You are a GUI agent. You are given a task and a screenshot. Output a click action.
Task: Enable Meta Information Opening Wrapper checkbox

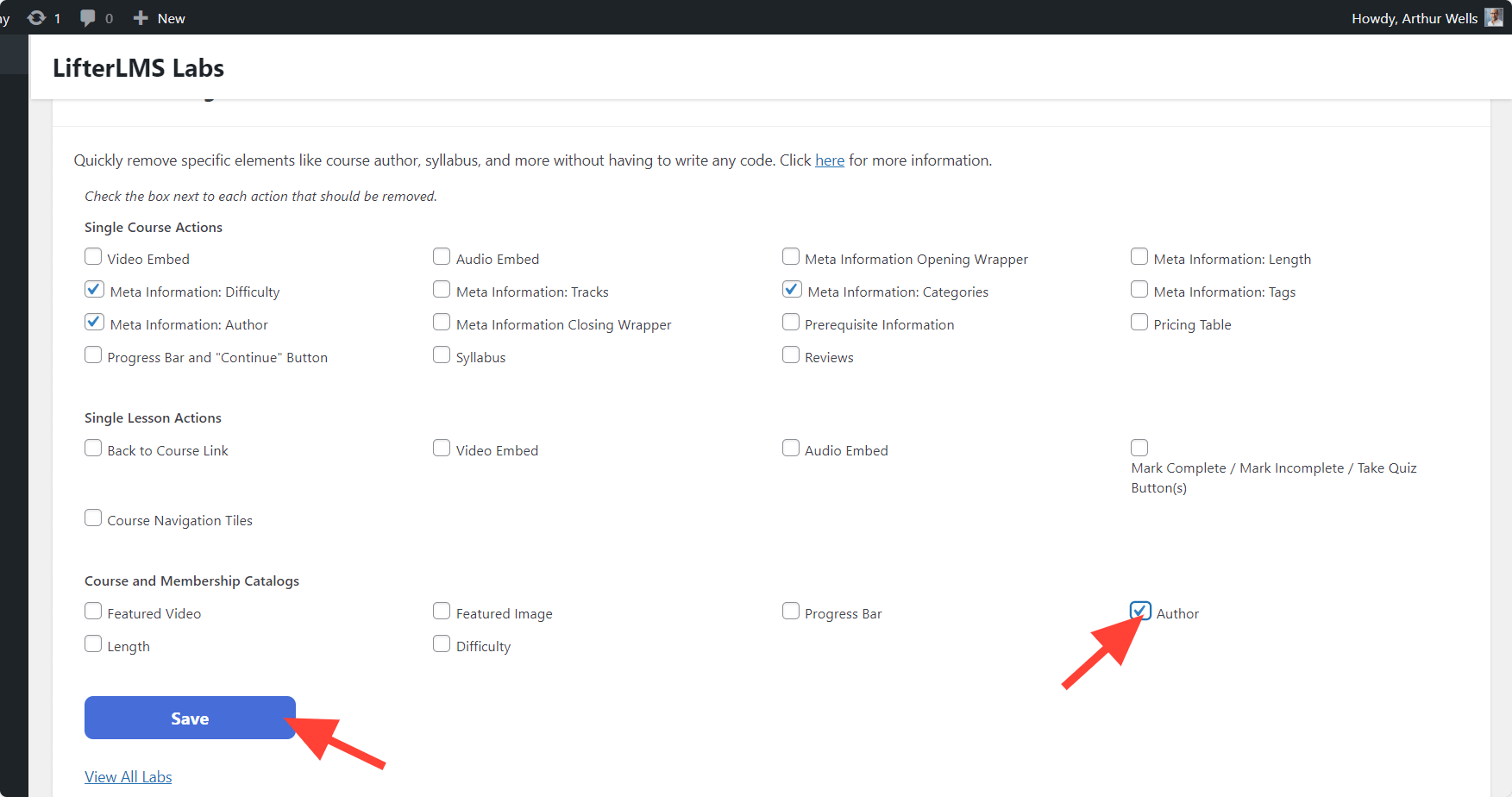[x=791, y=257]
